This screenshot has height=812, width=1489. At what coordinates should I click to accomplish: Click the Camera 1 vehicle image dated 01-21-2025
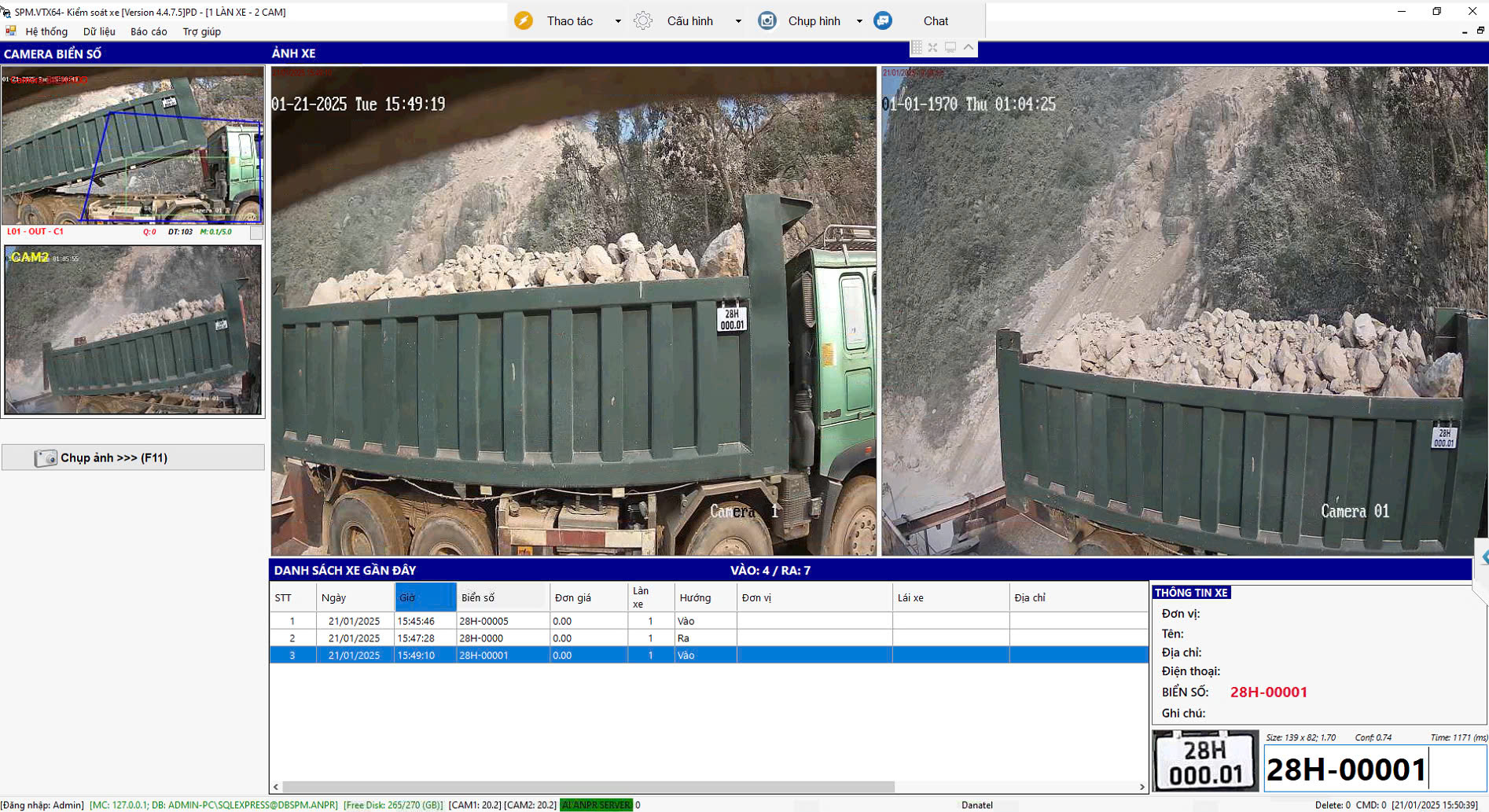pos(574,311)
